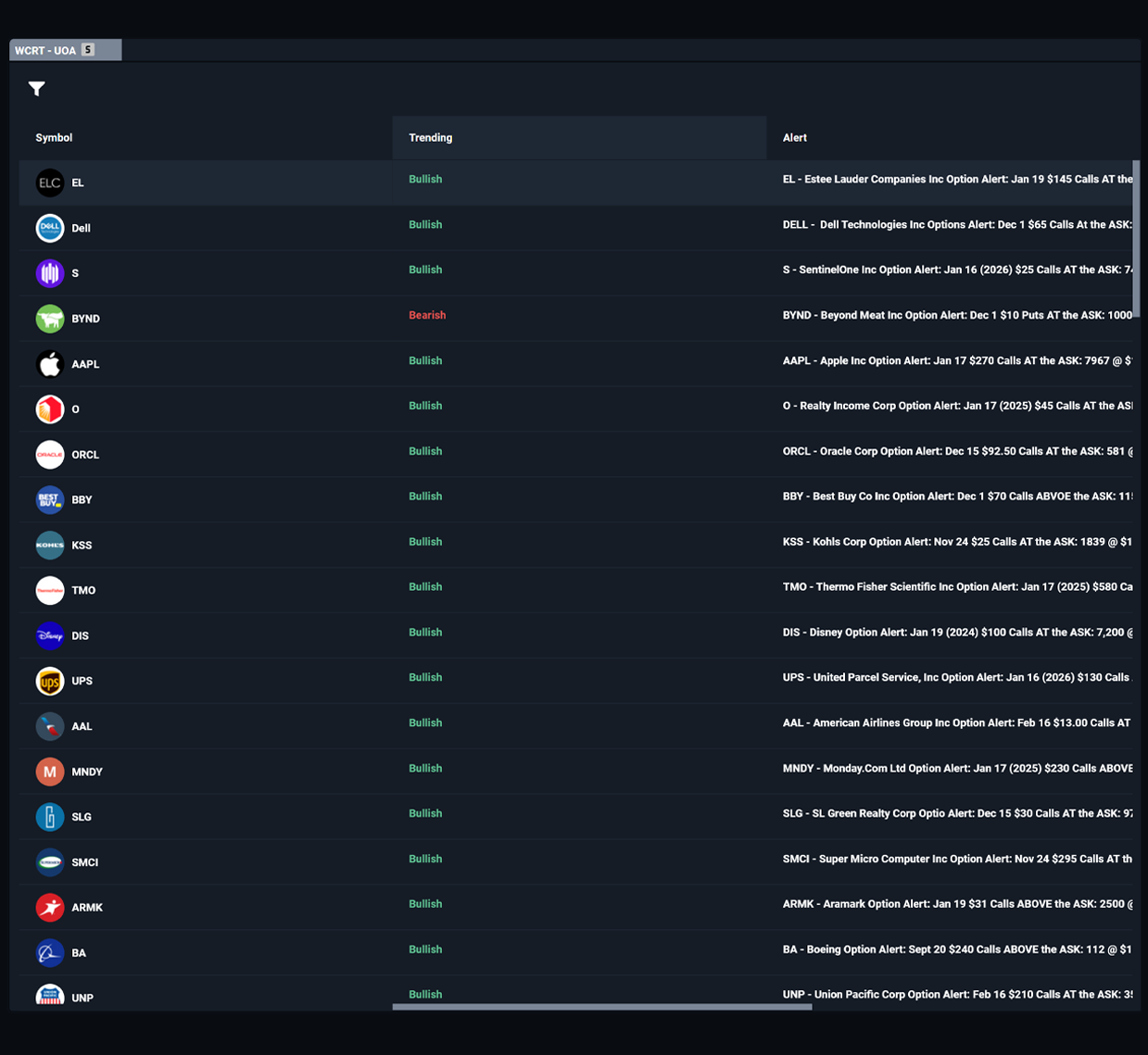Select the BBY symbol text
1148x1055 pixels.
coord(82,500)
